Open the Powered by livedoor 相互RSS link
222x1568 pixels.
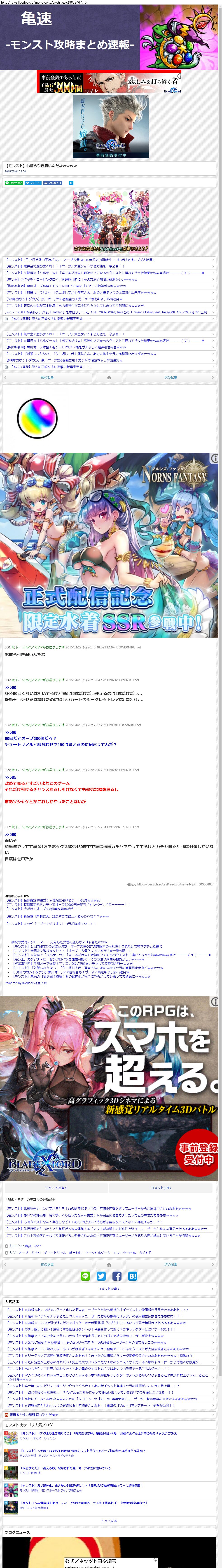pyautogui.click(x=26, y=983)
